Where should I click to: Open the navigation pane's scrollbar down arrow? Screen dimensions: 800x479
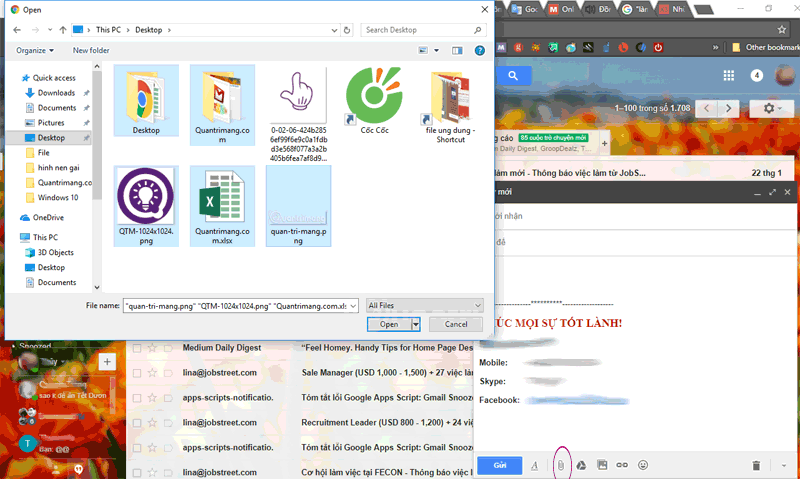click(x=97, y=288)
